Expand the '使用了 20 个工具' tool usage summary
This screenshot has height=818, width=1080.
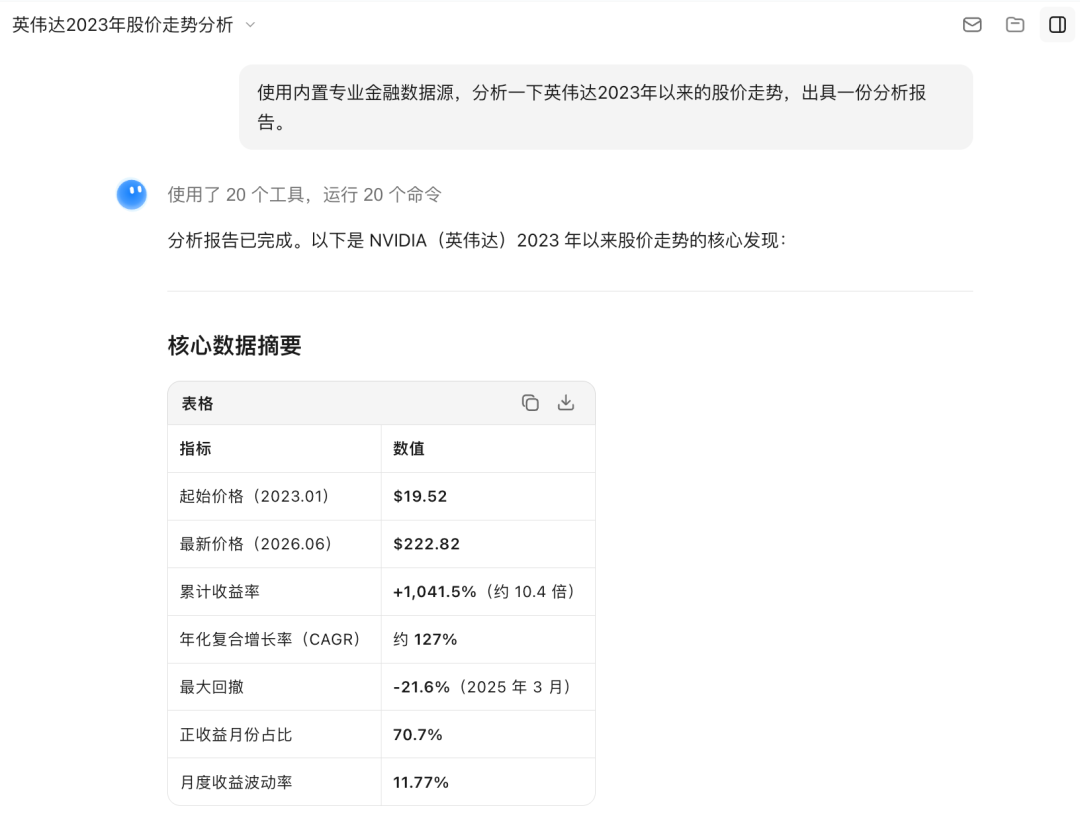click(x=304, y=195)
